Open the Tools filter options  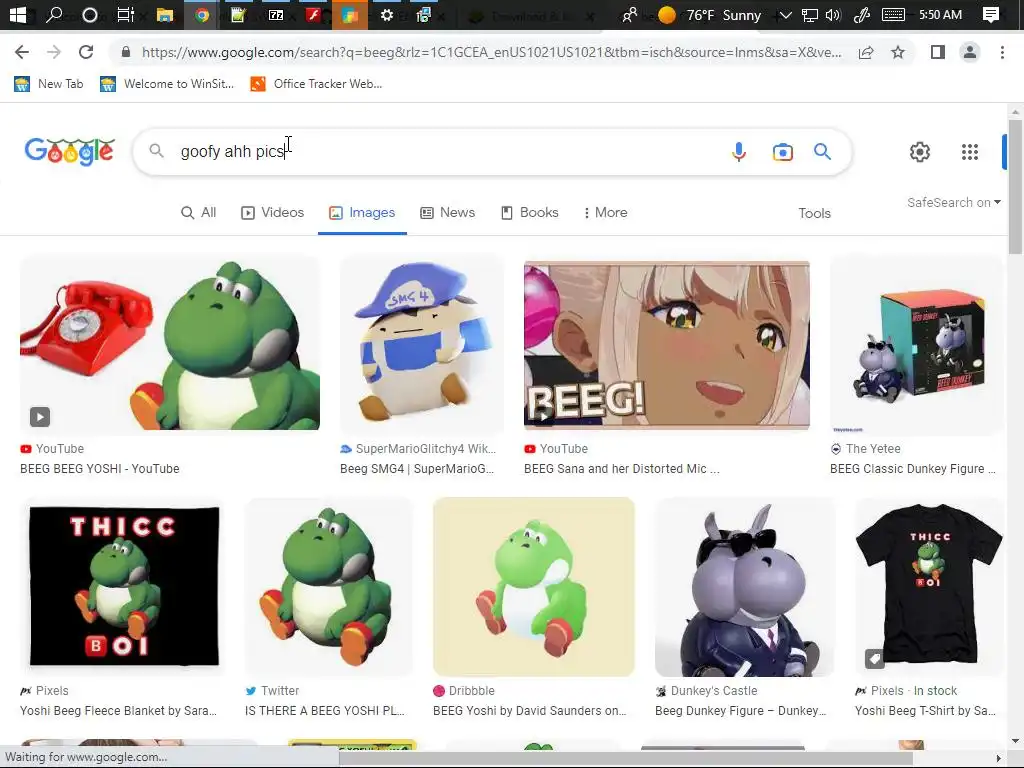[814, 213]
